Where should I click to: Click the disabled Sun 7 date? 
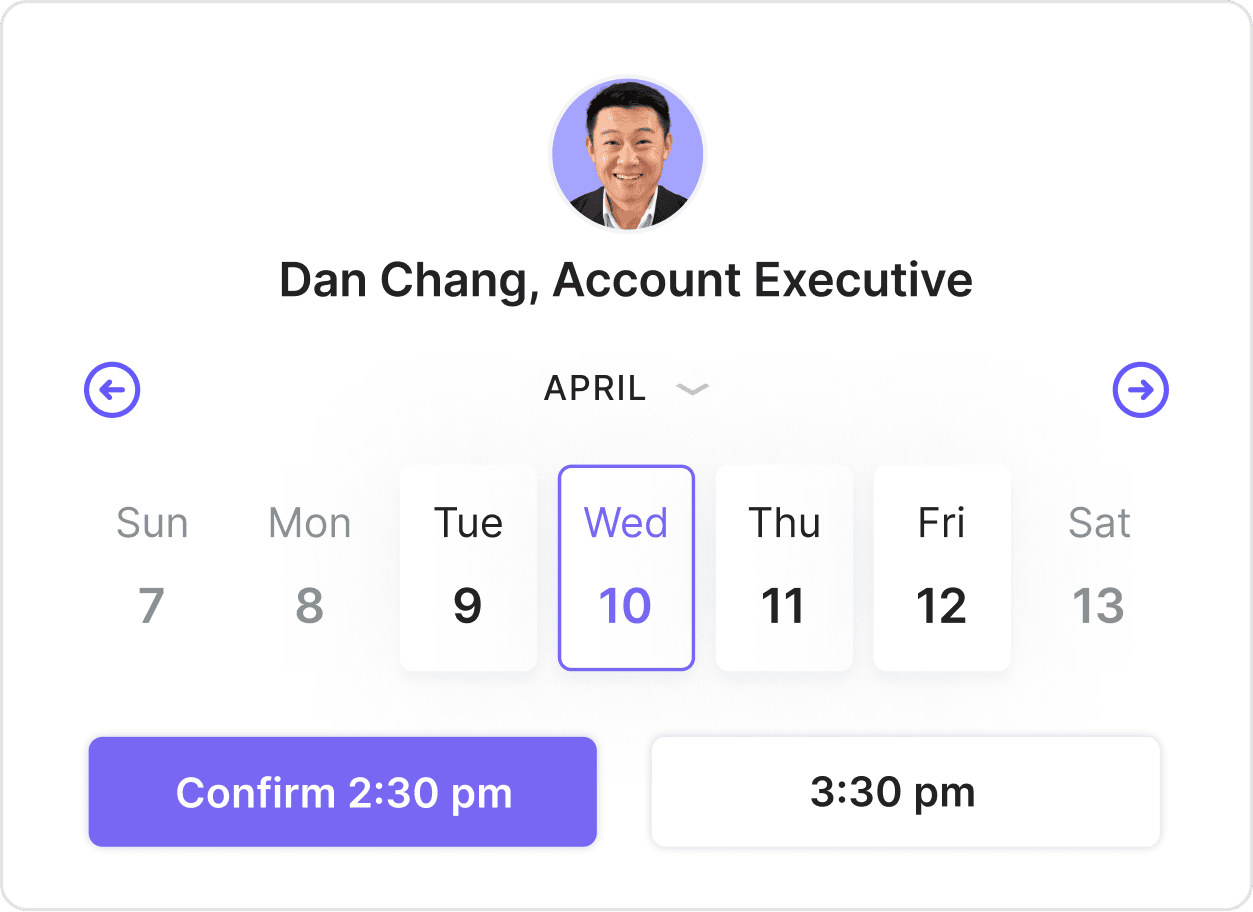[152, 567]
